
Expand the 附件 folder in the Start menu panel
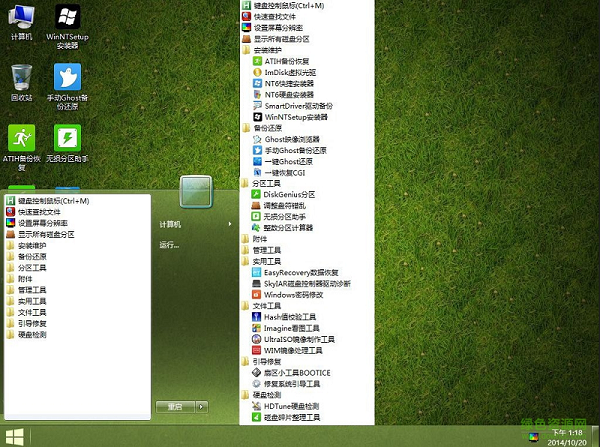(x=20, y=279)
